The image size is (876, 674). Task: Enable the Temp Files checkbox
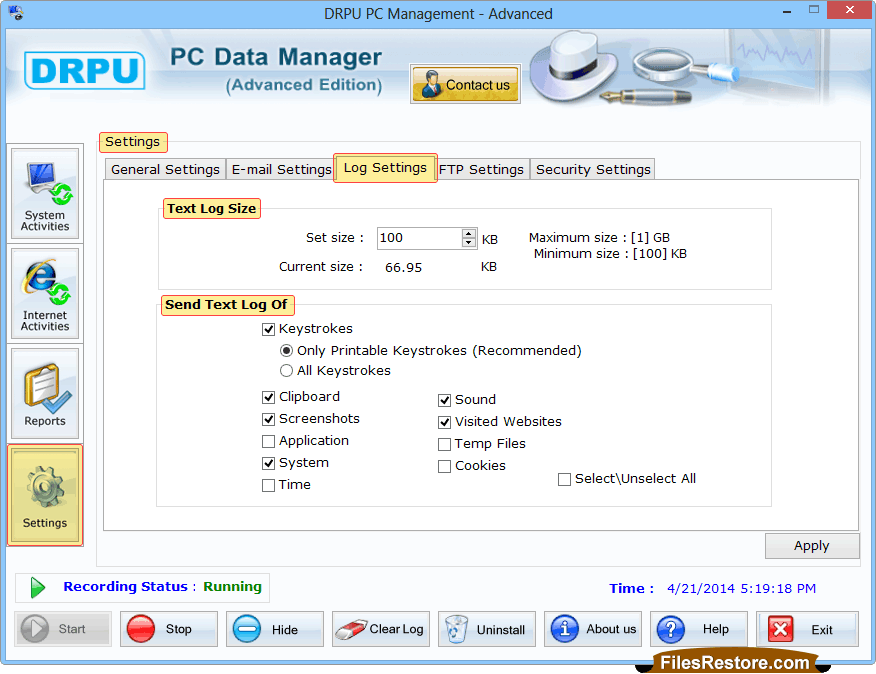pos(445,444)
